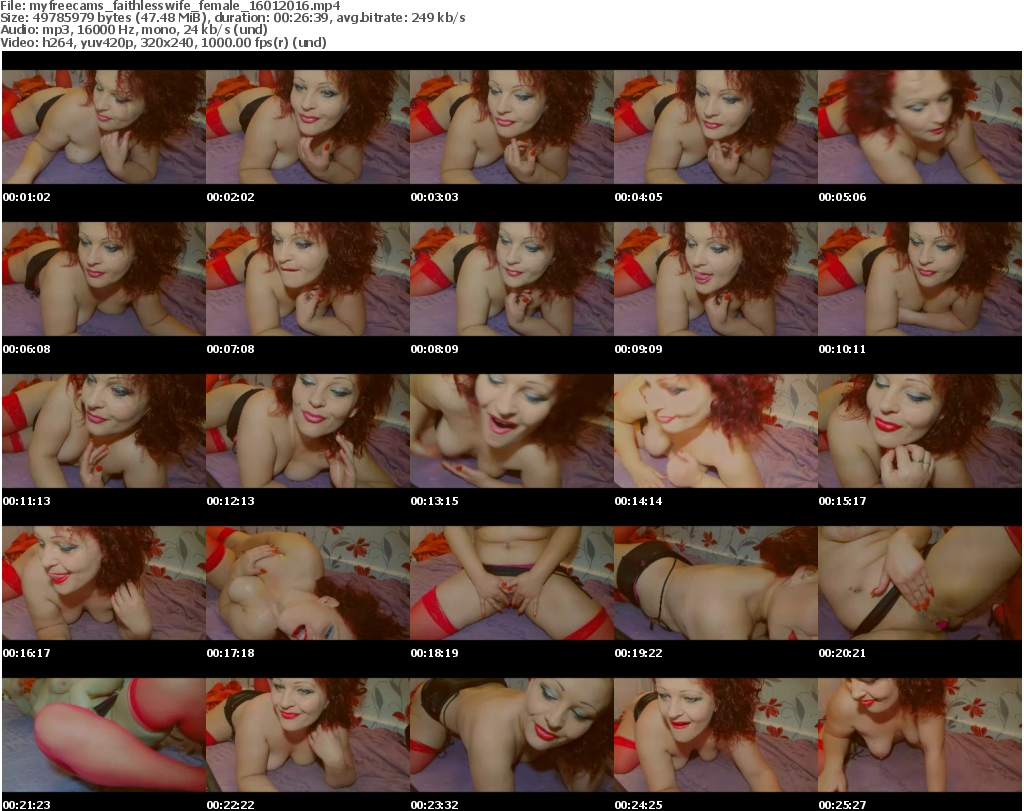Pick the thumbnail labeled 00:07:08
The width and height of the screenshot is (1024, 811).
tap(308, 279)
